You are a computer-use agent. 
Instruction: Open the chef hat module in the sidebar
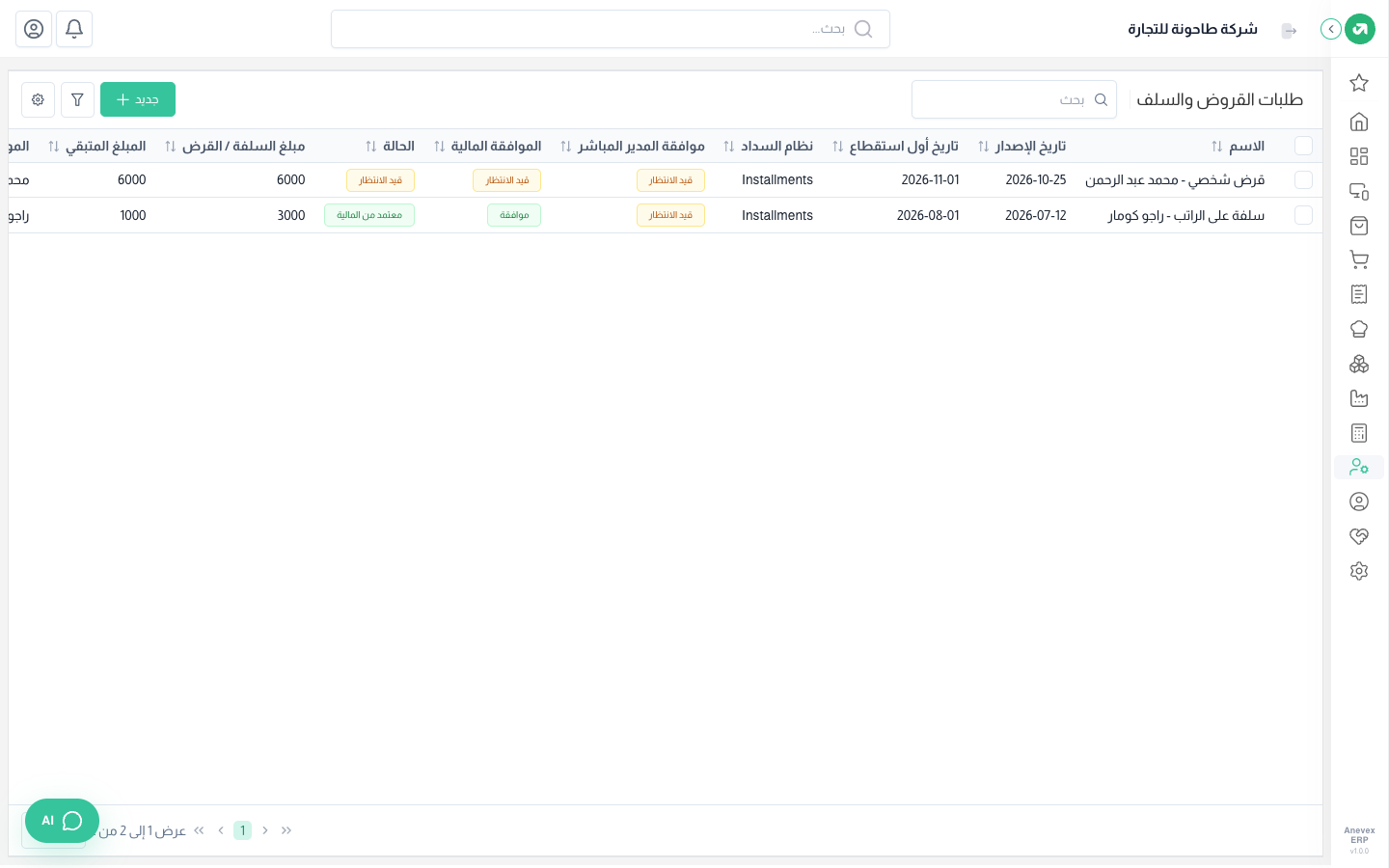1359,329
